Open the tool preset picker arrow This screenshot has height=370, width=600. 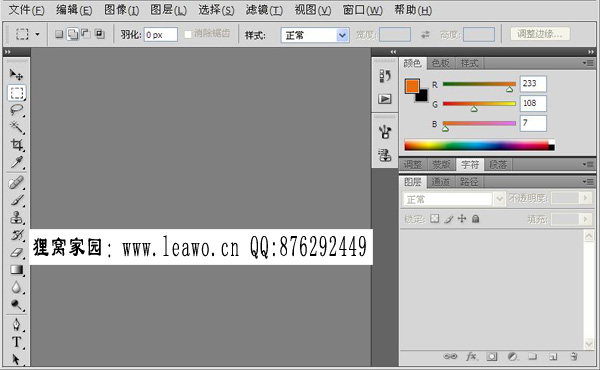coord(38,34)
